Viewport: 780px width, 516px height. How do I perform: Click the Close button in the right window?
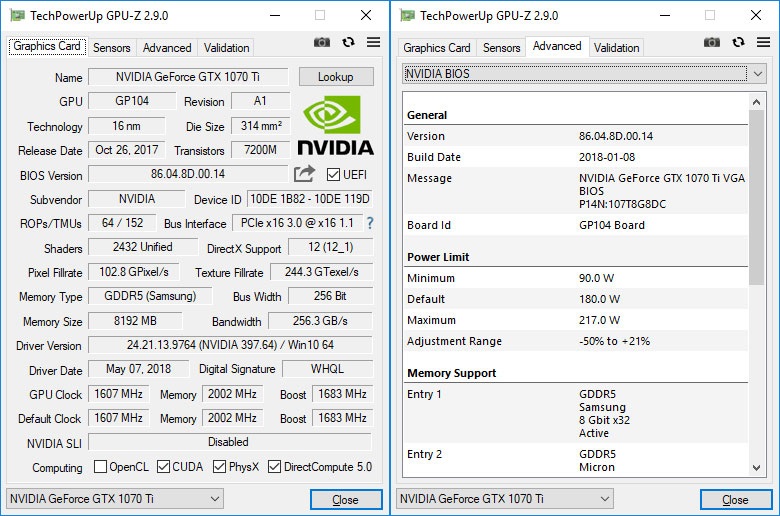click(x=736, y=500)
